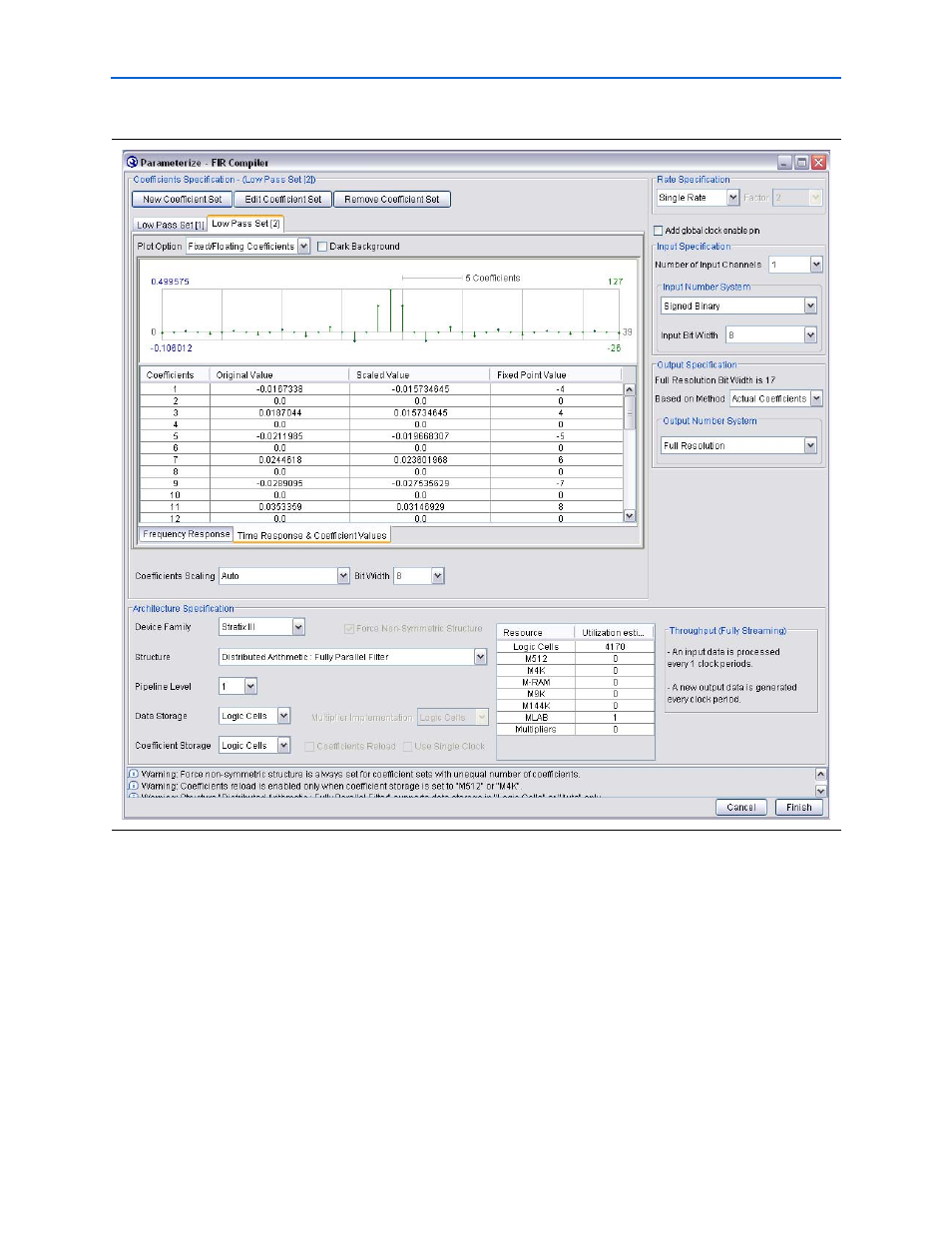Switch to the Frequency Response tab

coord(187,534)
